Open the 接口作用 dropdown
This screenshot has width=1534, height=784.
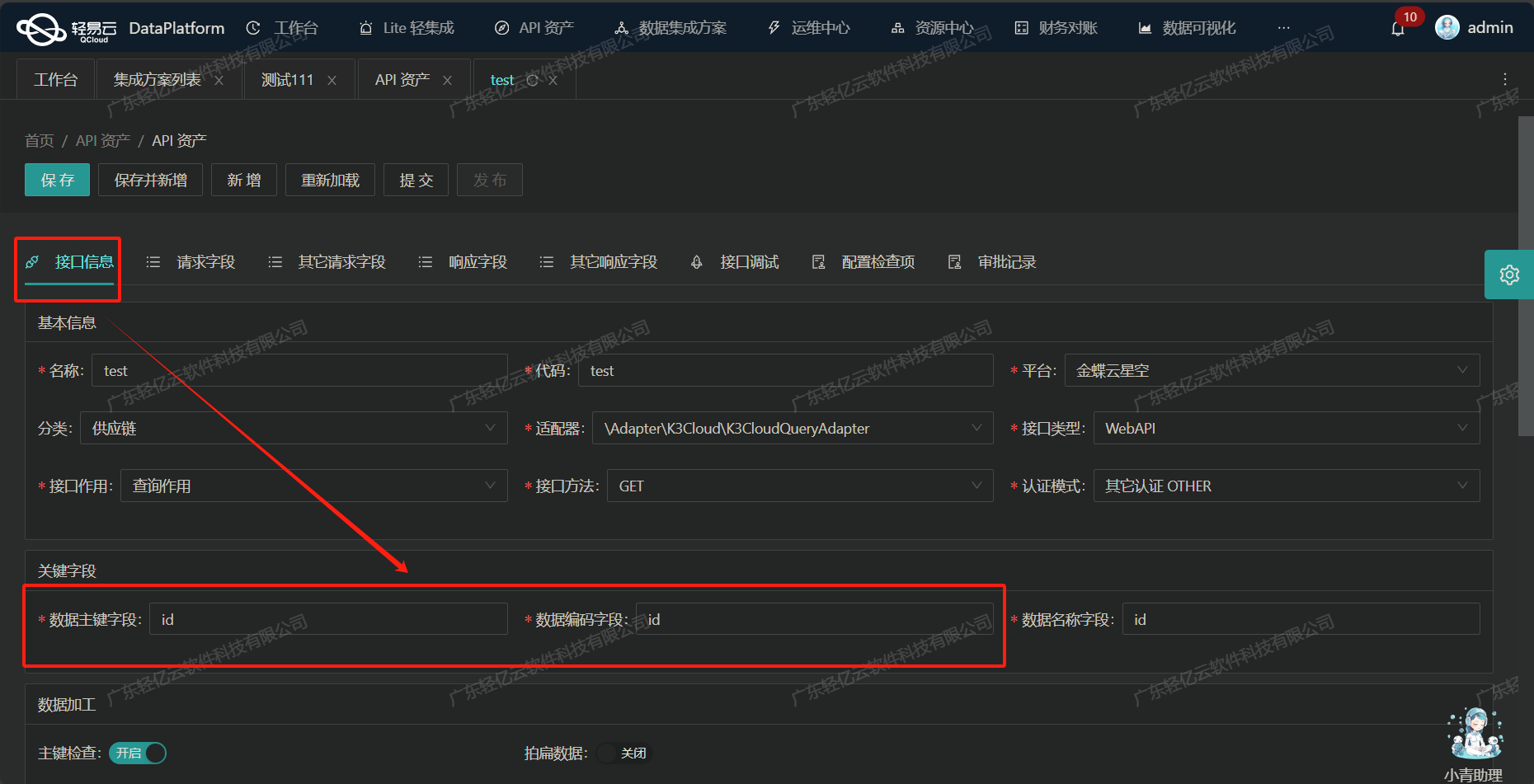pyautogui.click(x=313, y=486)
